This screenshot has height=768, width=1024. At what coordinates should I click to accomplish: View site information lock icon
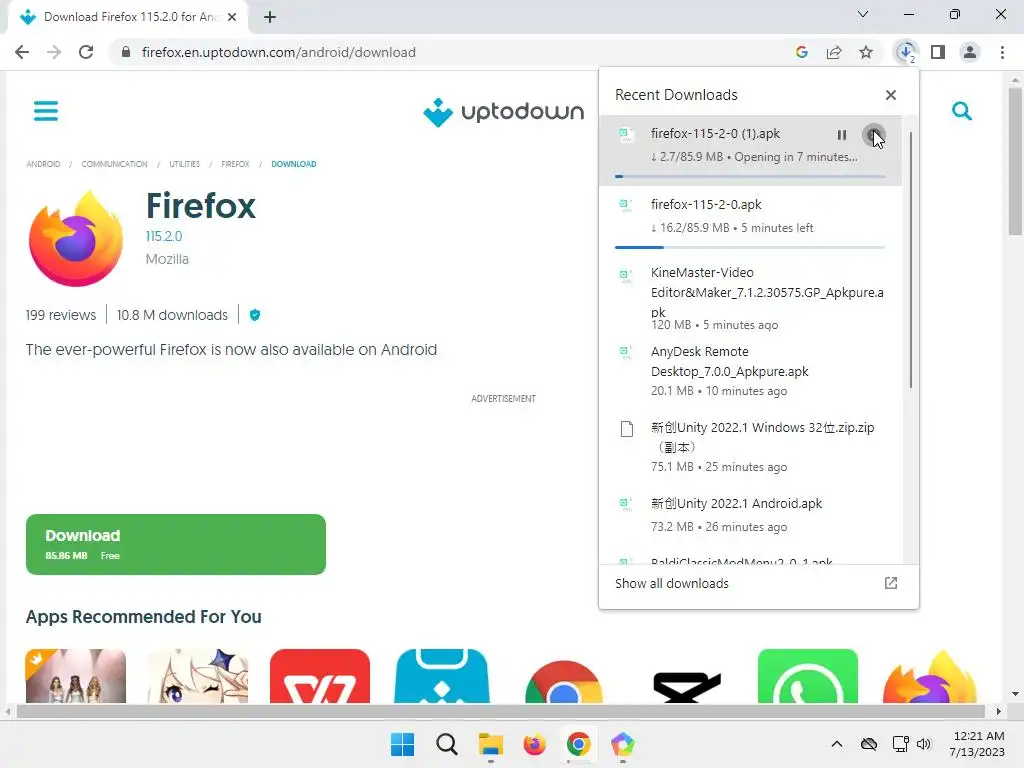(126, 52)
